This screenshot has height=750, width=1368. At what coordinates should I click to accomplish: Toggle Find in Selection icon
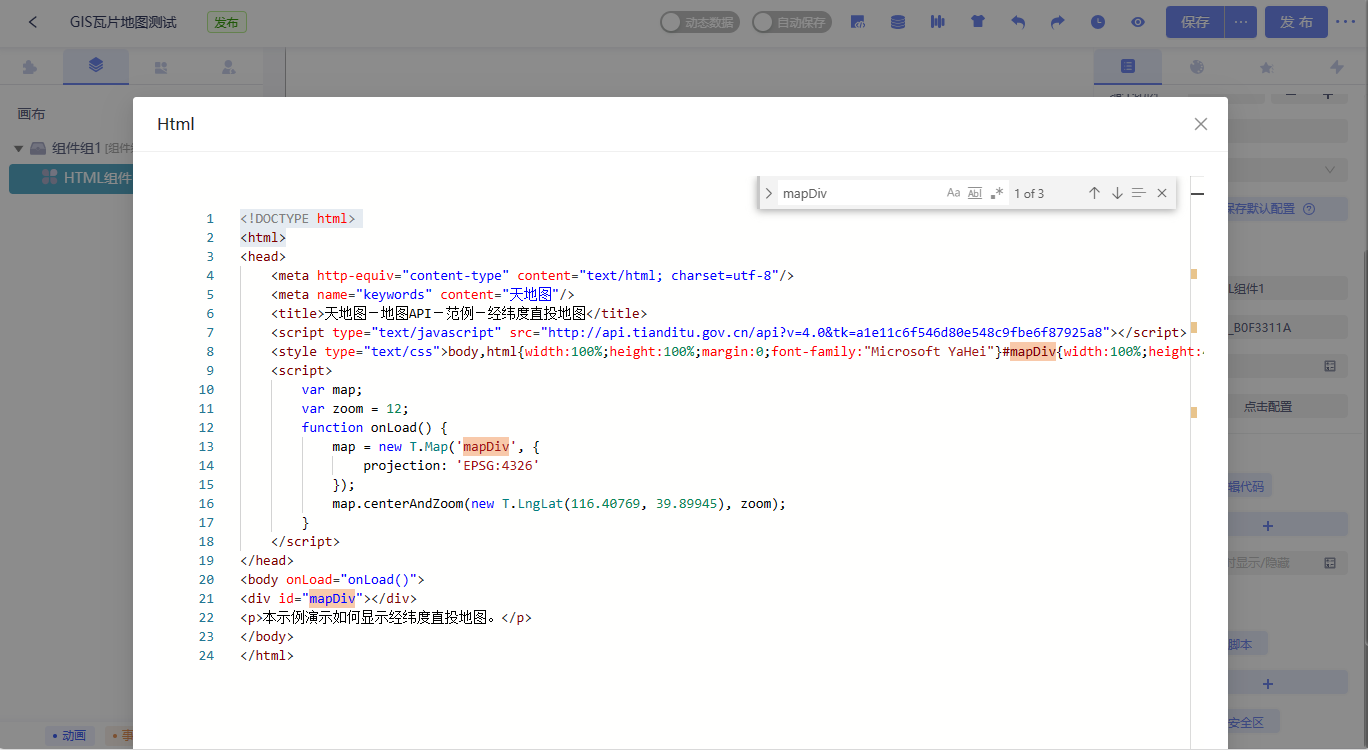tap(1139, 193)
